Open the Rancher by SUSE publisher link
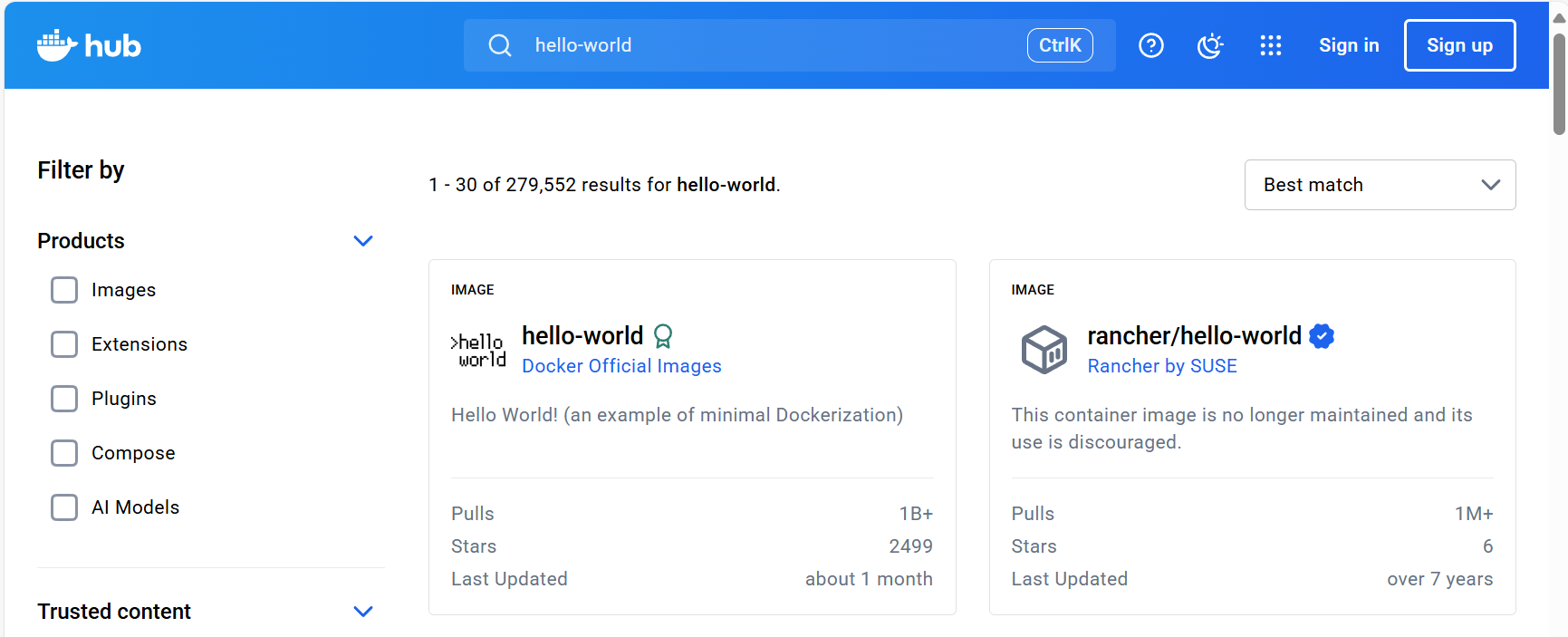Image resolution: width=1568 pixels, height=637 pixels. point(1161,366)
